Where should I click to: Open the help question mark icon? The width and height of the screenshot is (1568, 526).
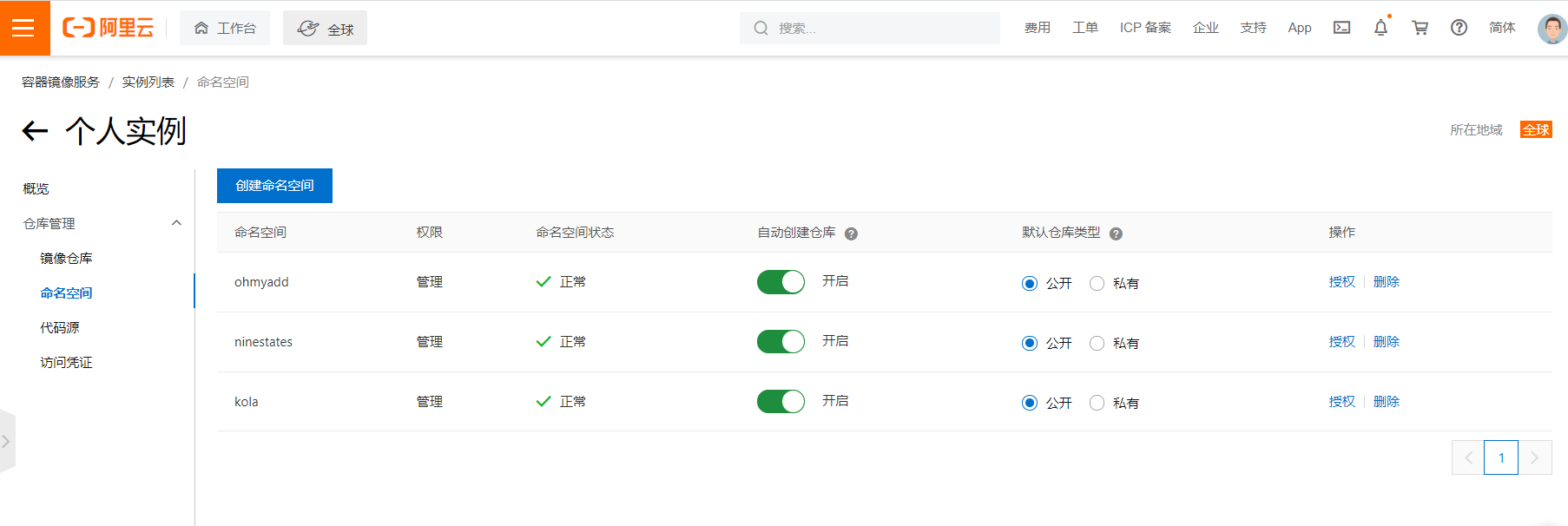coord(1459,28)
